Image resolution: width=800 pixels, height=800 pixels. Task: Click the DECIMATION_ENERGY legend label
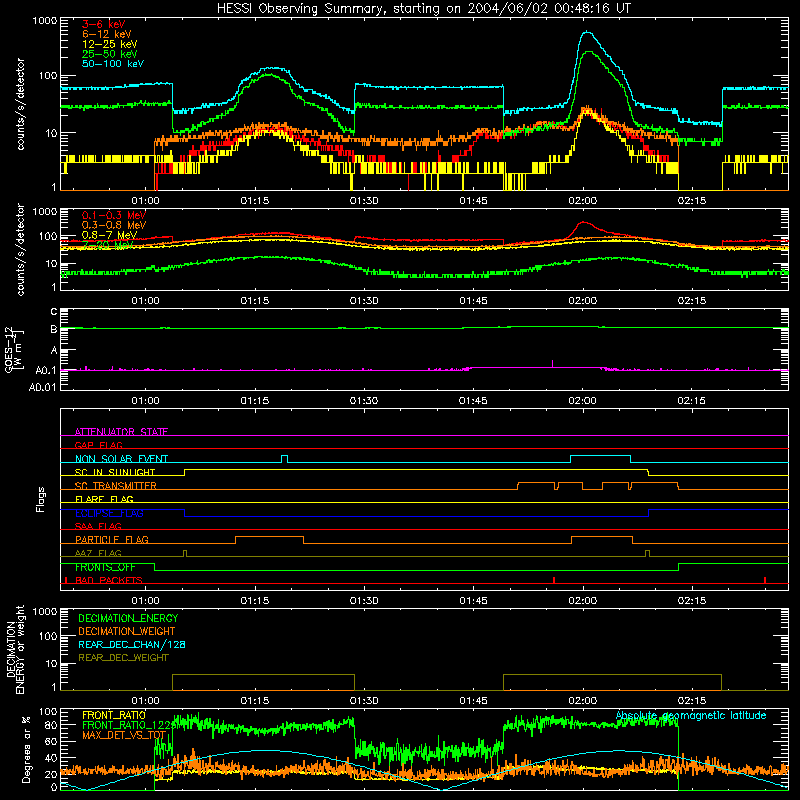pyautogui.click(x=128, y=618)
